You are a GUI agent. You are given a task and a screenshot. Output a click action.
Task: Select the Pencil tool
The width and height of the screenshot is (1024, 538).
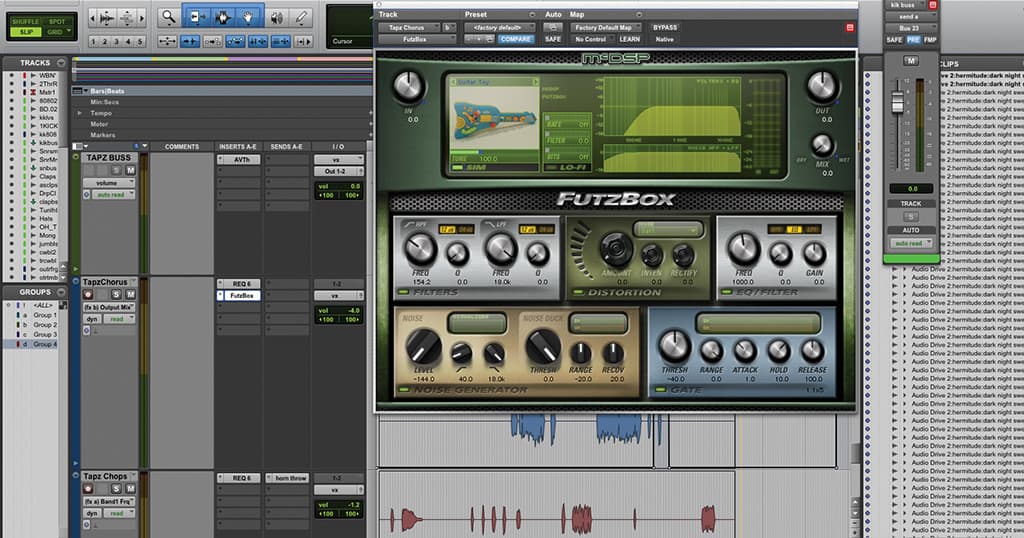click(301, 17)
